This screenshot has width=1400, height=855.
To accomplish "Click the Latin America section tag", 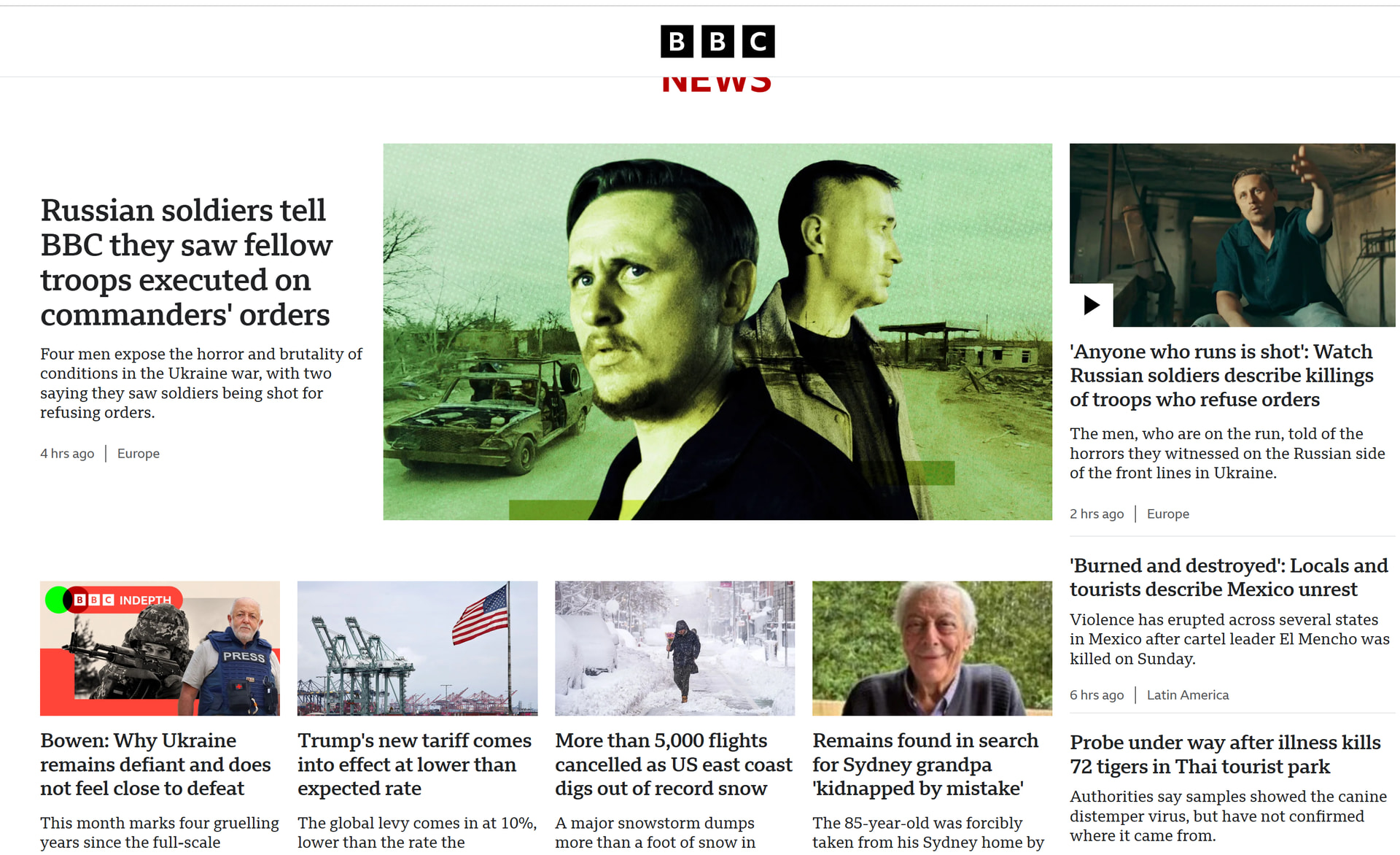I will click(1188, 695).
